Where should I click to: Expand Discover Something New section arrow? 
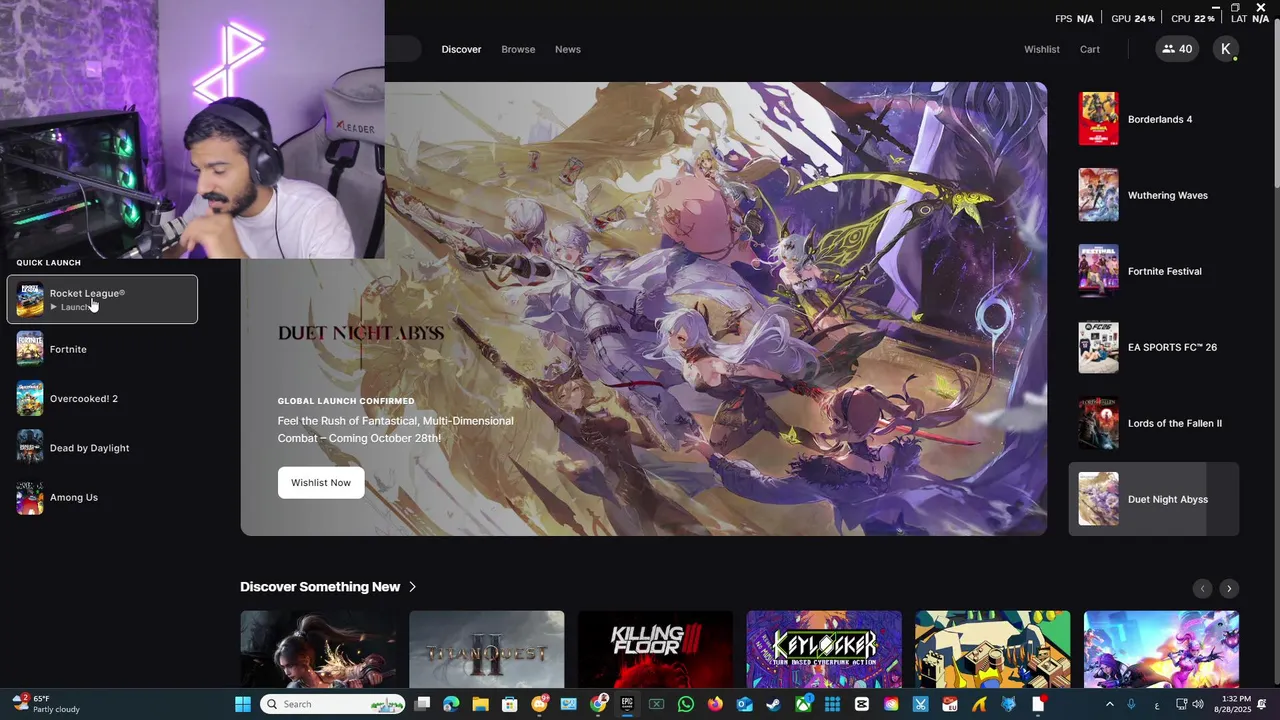(412, 587)
